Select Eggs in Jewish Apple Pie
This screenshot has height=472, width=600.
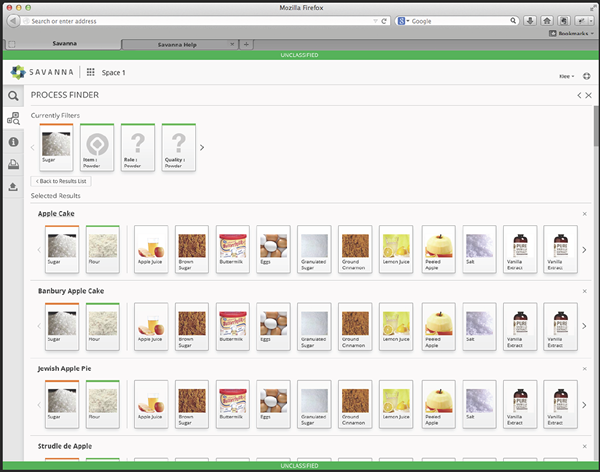(x=273, y=404)
